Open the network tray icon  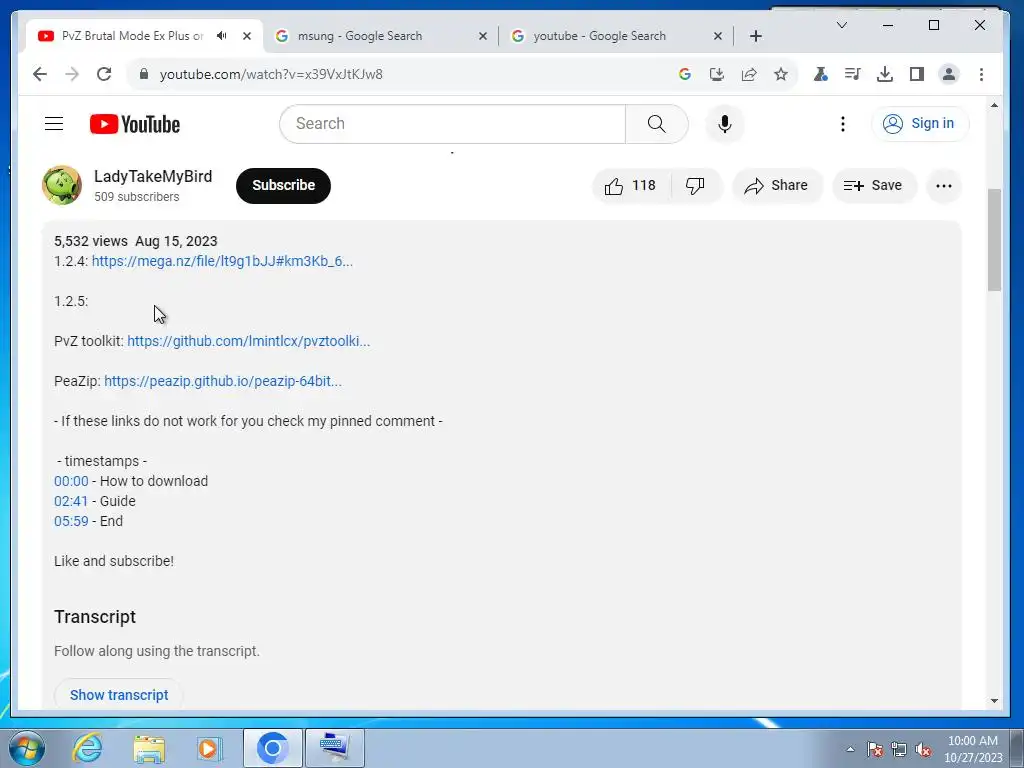[x=899, y=749]
